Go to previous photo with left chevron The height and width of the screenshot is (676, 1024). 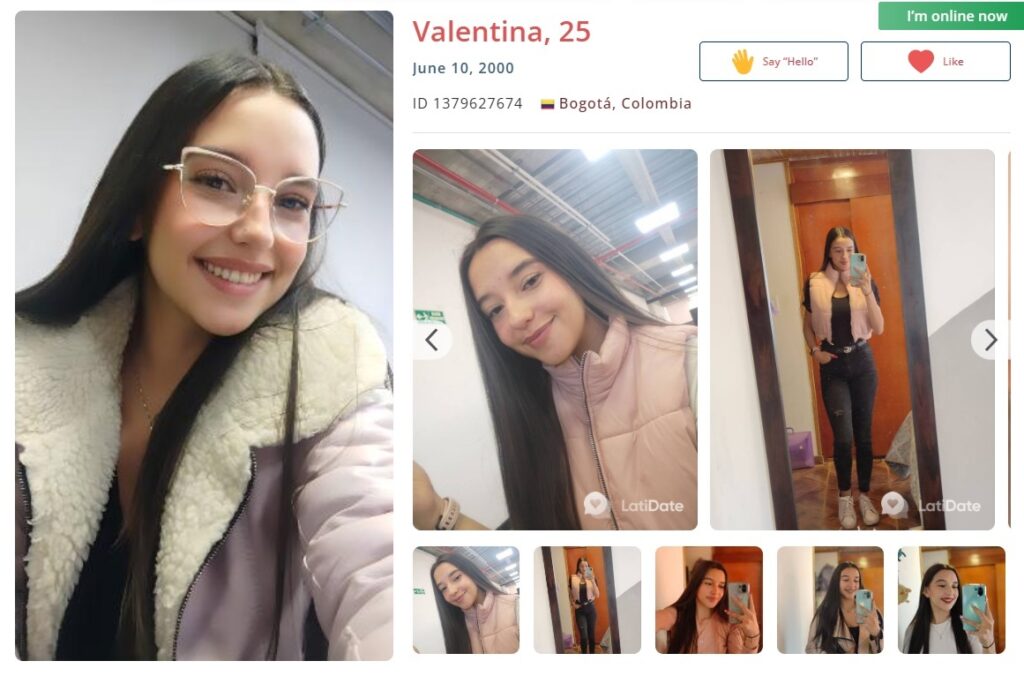[432, 340]
